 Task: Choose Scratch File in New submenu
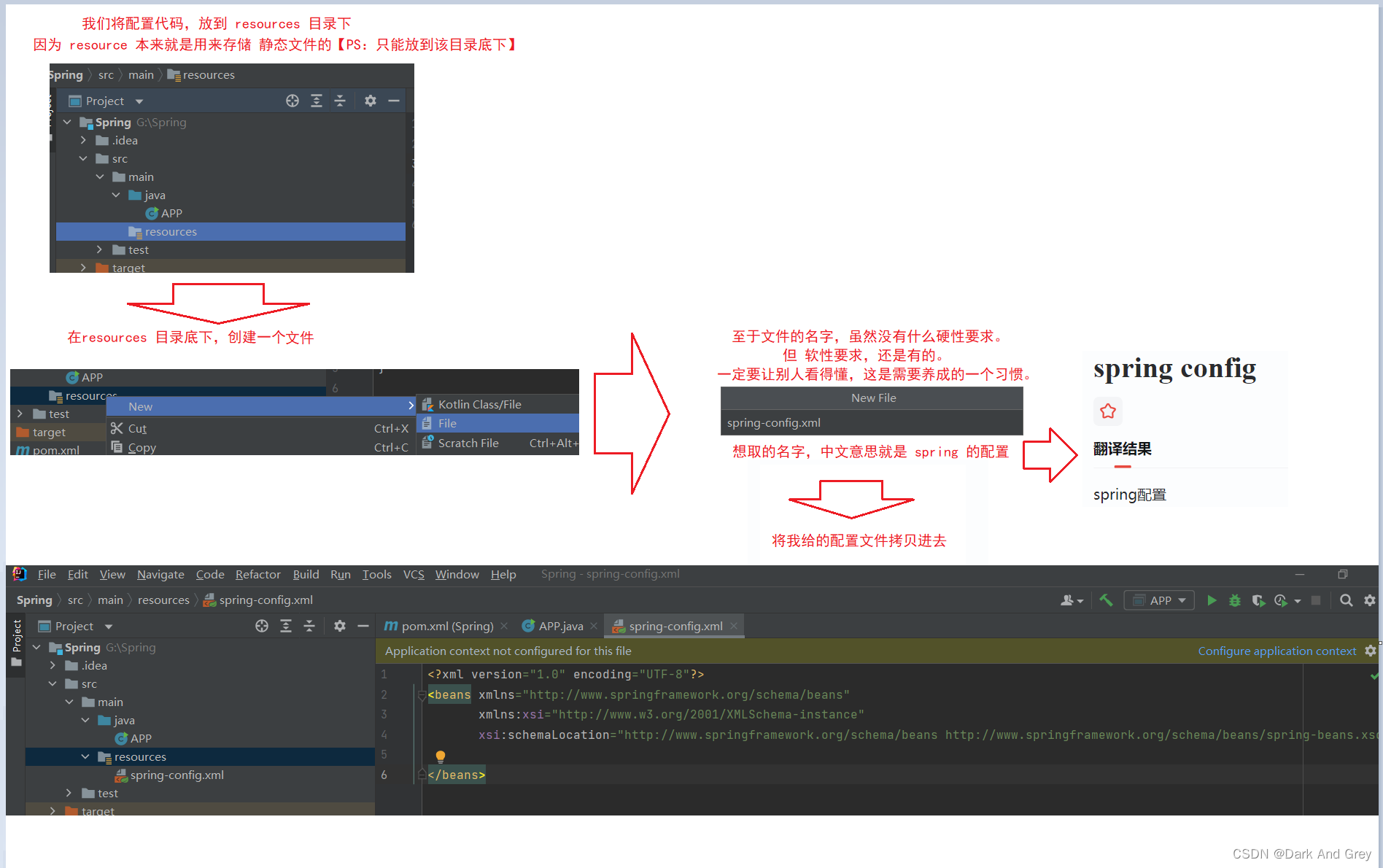click(498, 443)
